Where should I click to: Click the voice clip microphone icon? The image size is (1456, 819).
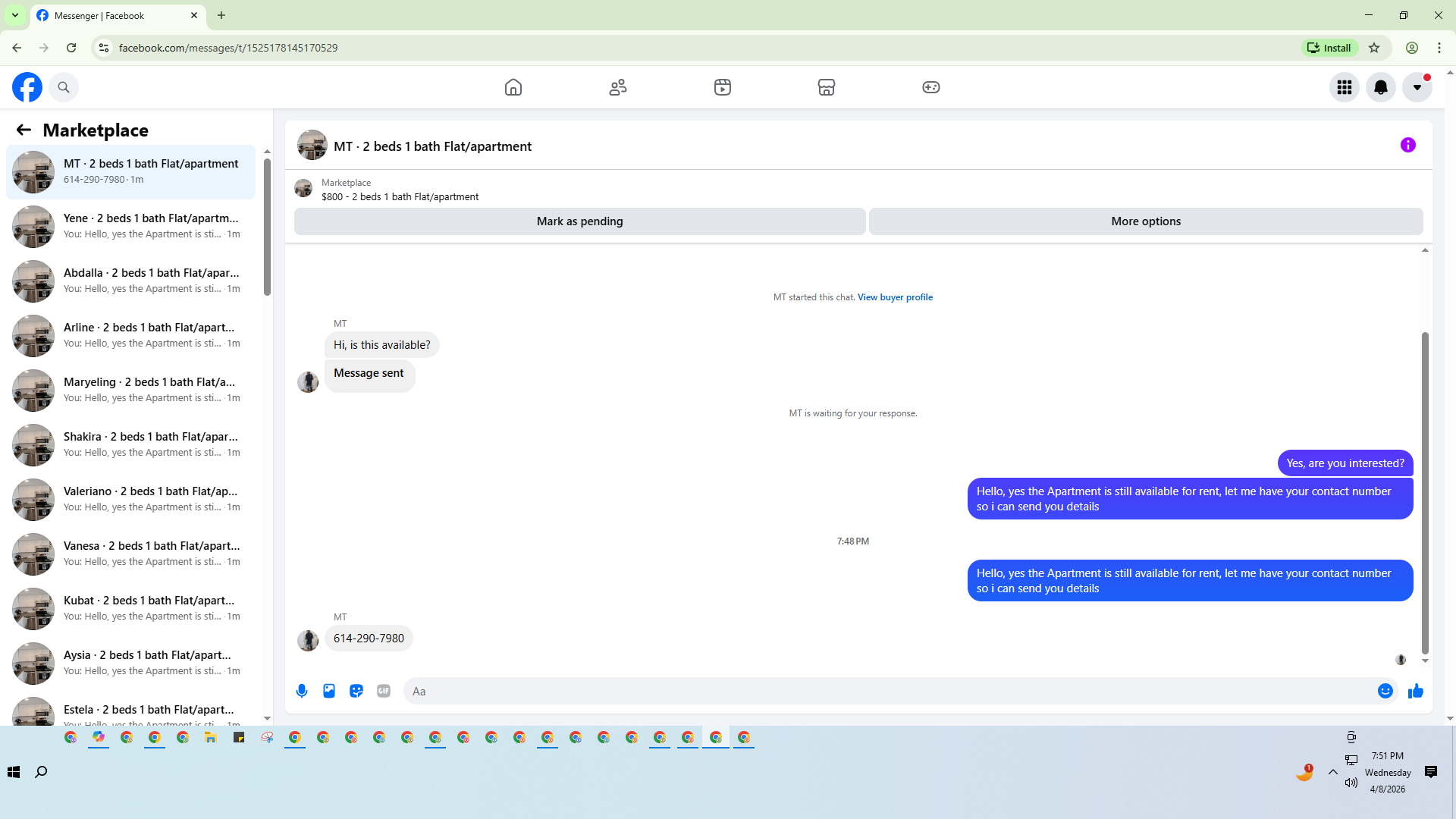[302, 691]
